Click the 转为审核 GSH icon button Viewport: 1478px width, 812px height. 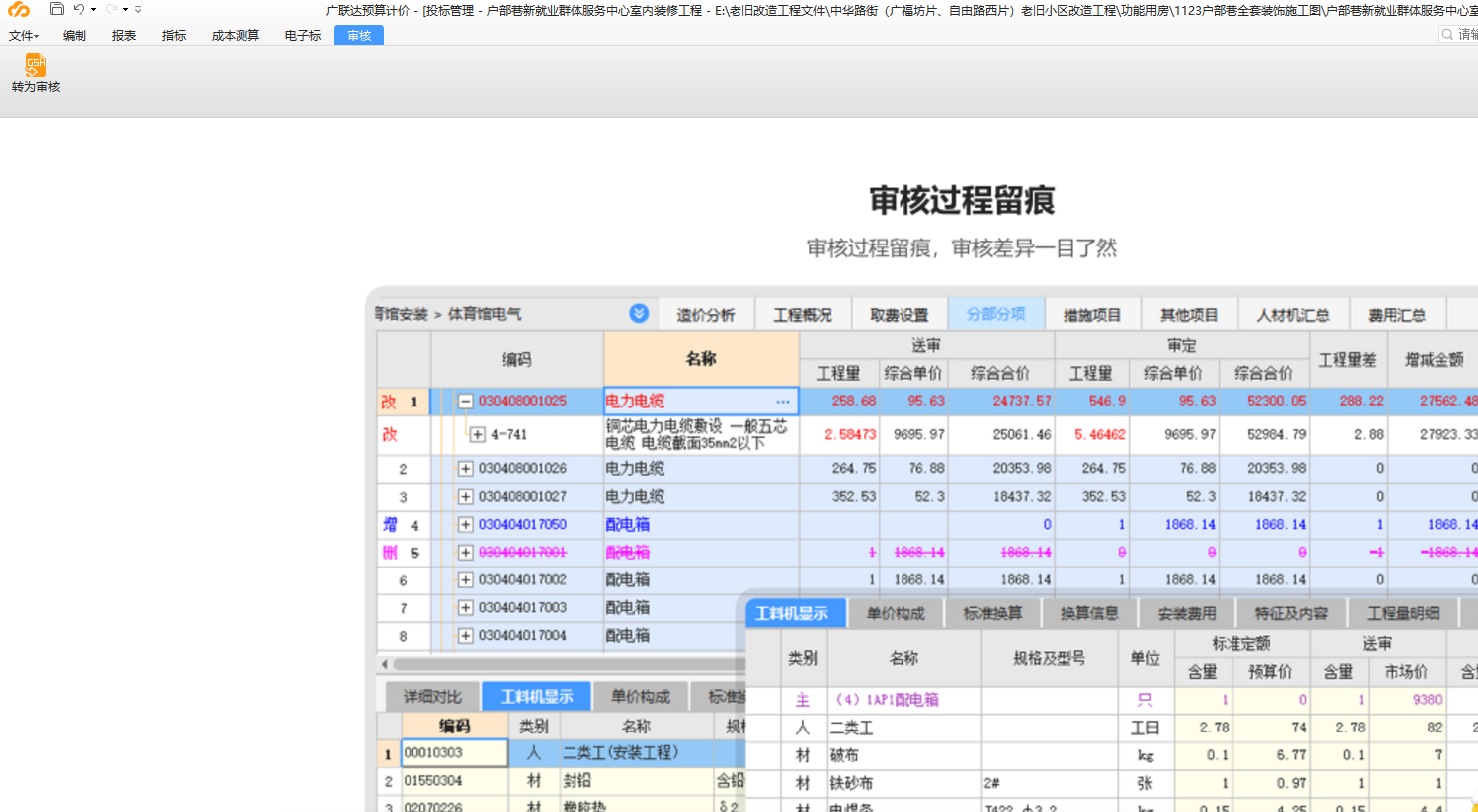click(36, 74)
